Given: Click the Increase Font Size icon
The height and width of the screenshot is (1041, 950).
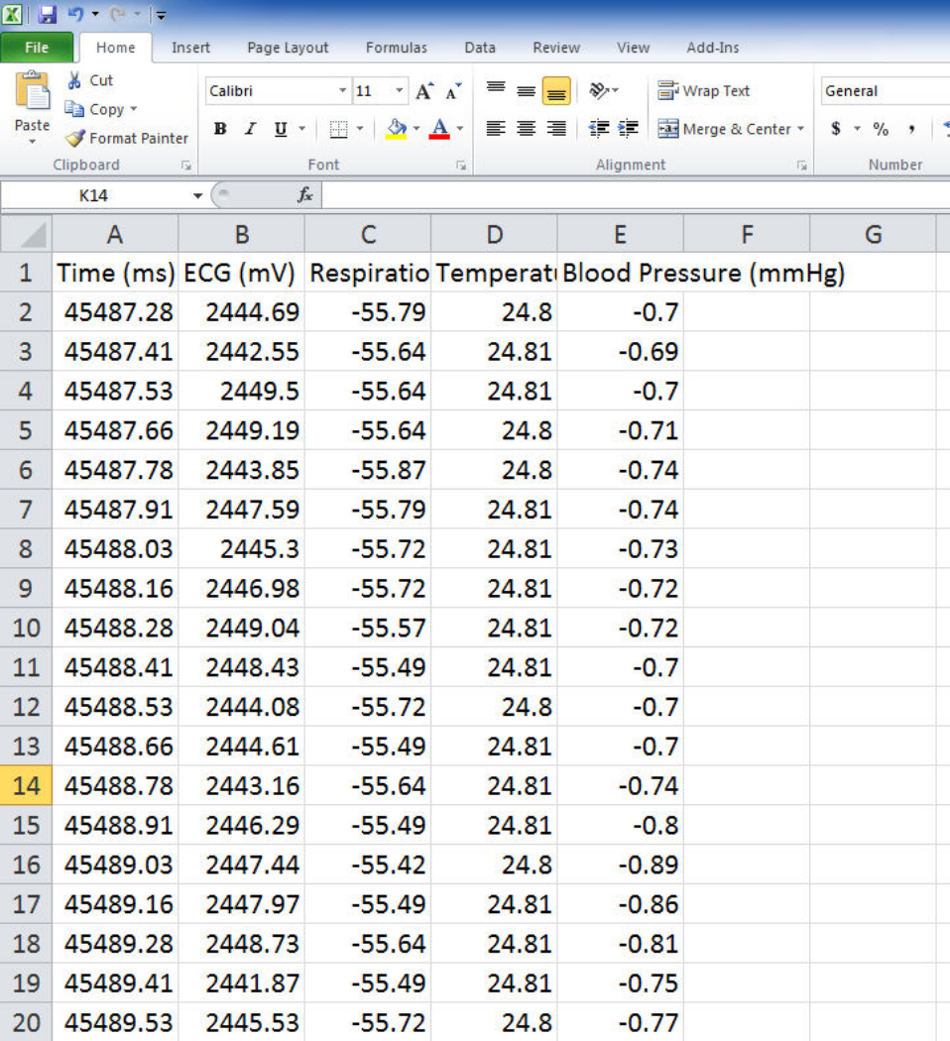Looking at the screenshot, I should click(x=424, y=92).
